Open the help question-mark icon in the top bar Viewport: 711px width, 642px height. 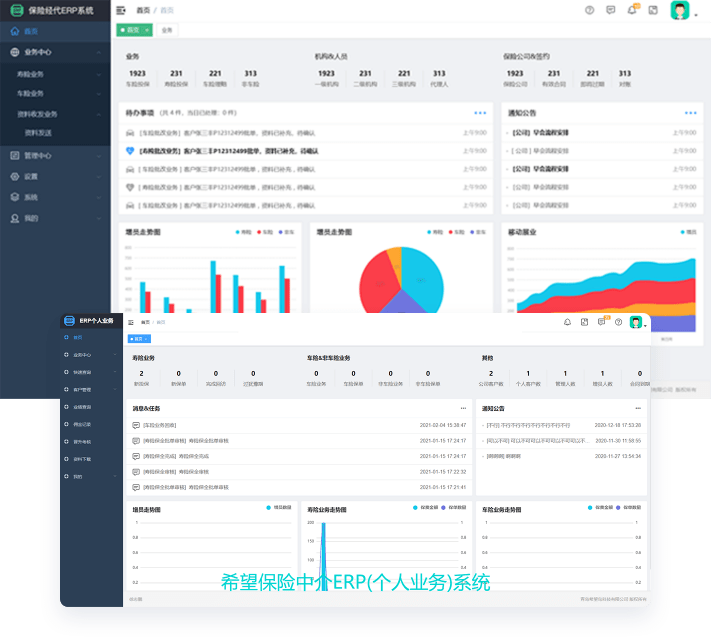pyautogui.click(x=589, y=10)
